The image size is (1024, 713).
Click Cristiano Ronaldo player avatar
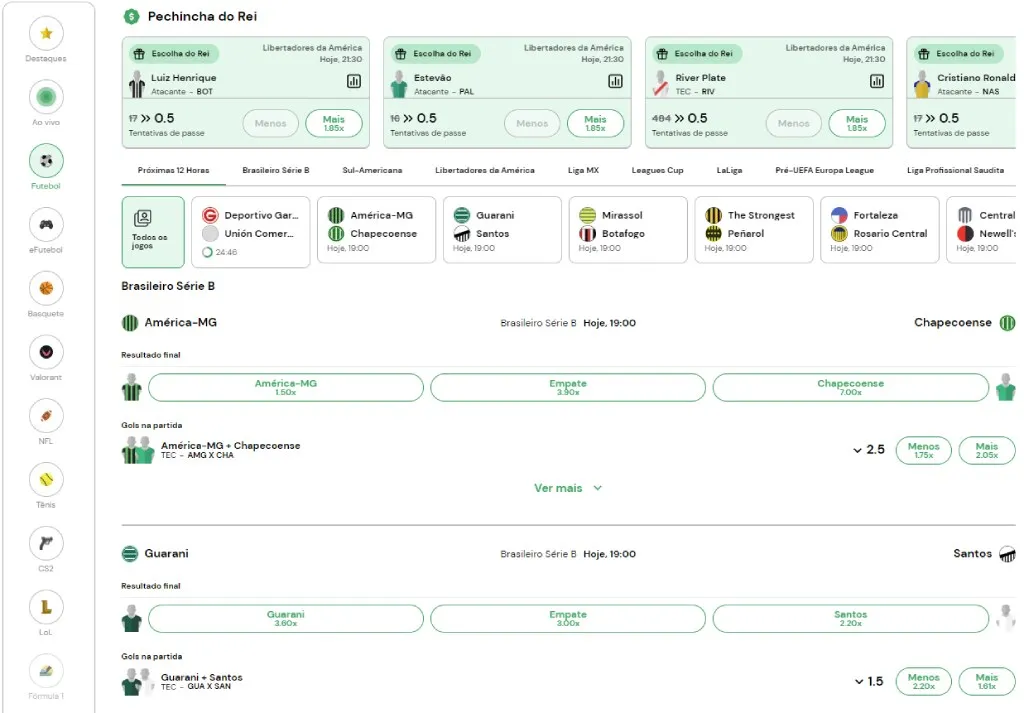coord(921,84)
